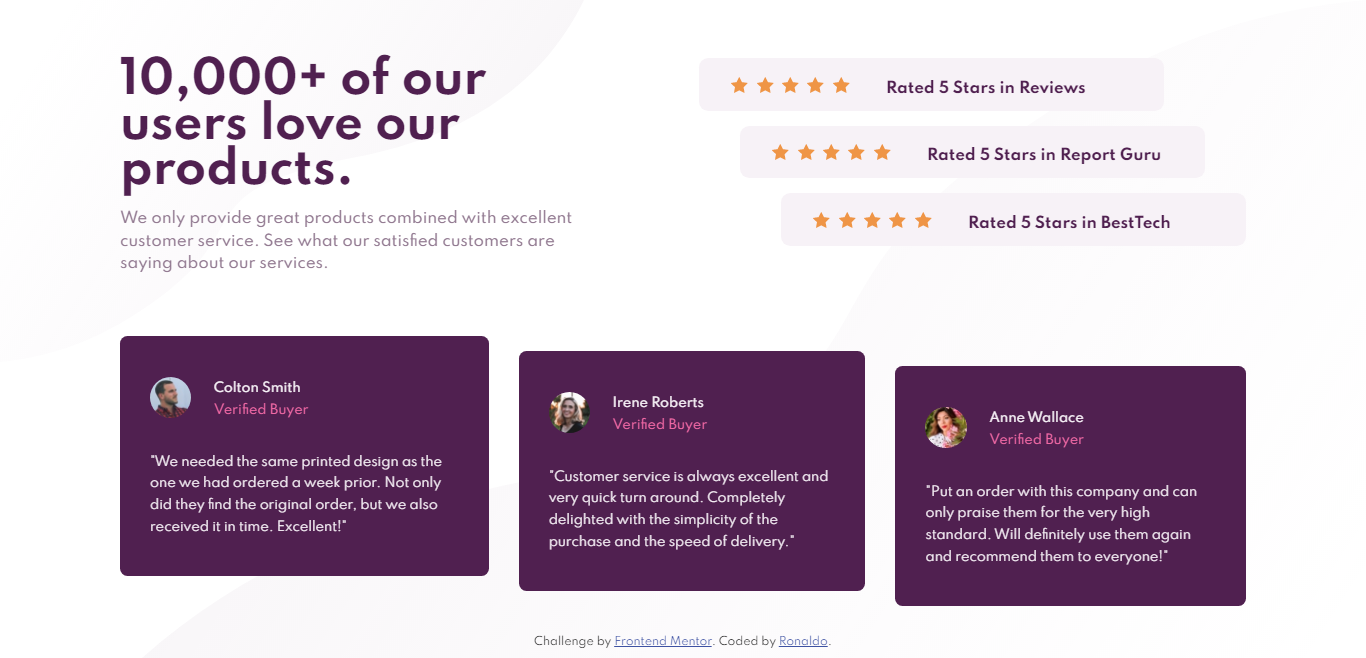Open the Frontend Mentor link
Screen dimensions: 1366x658
[x=663, y=640]
